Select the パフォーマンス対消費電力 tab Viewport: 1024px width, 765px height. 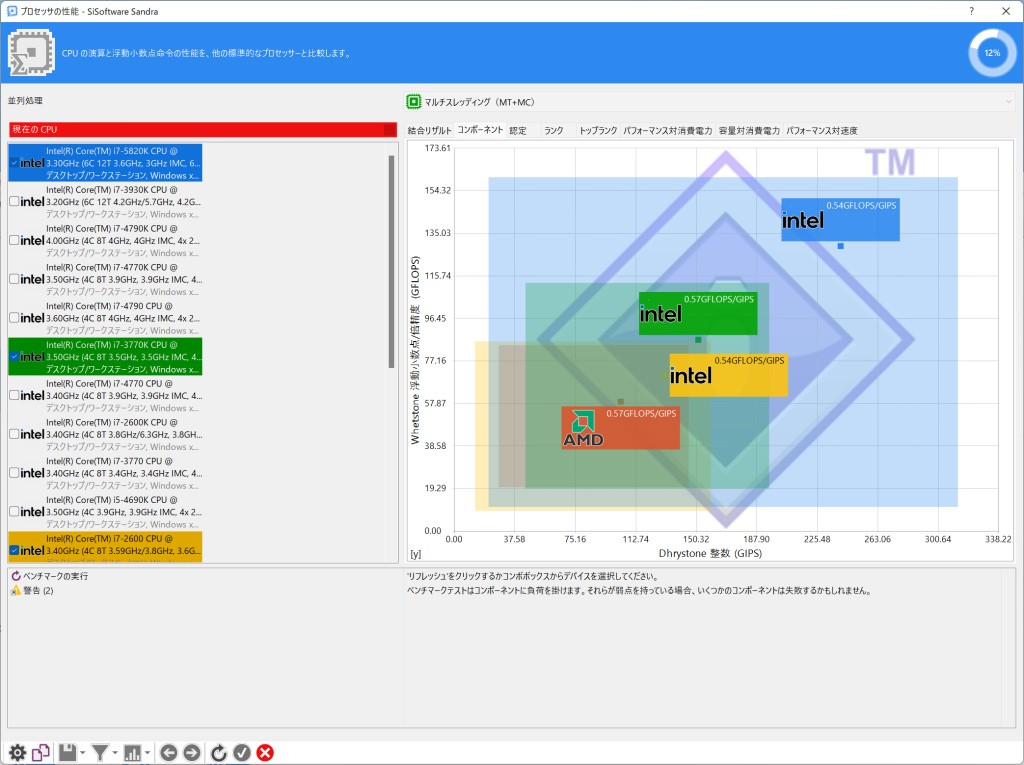pos(667,131)
